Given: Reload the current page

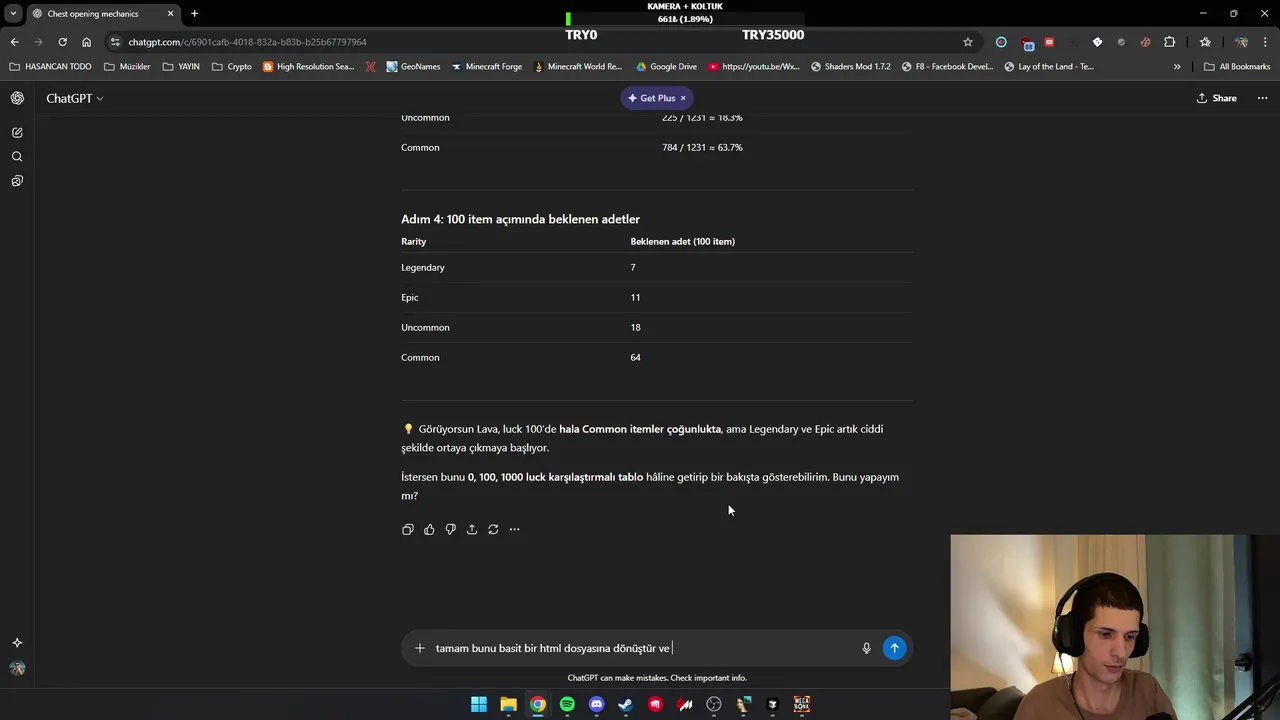Looking at the screenshot, I should tap(62, 42).
